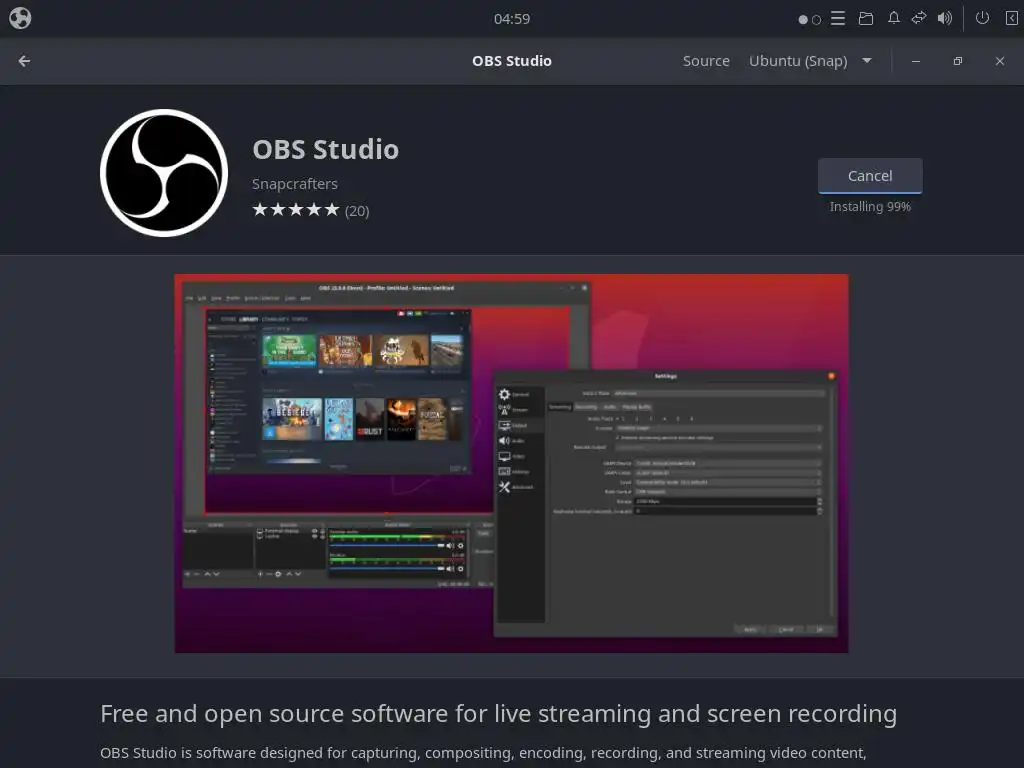Show notifications via the bell icon

click(x=893, y=18)
